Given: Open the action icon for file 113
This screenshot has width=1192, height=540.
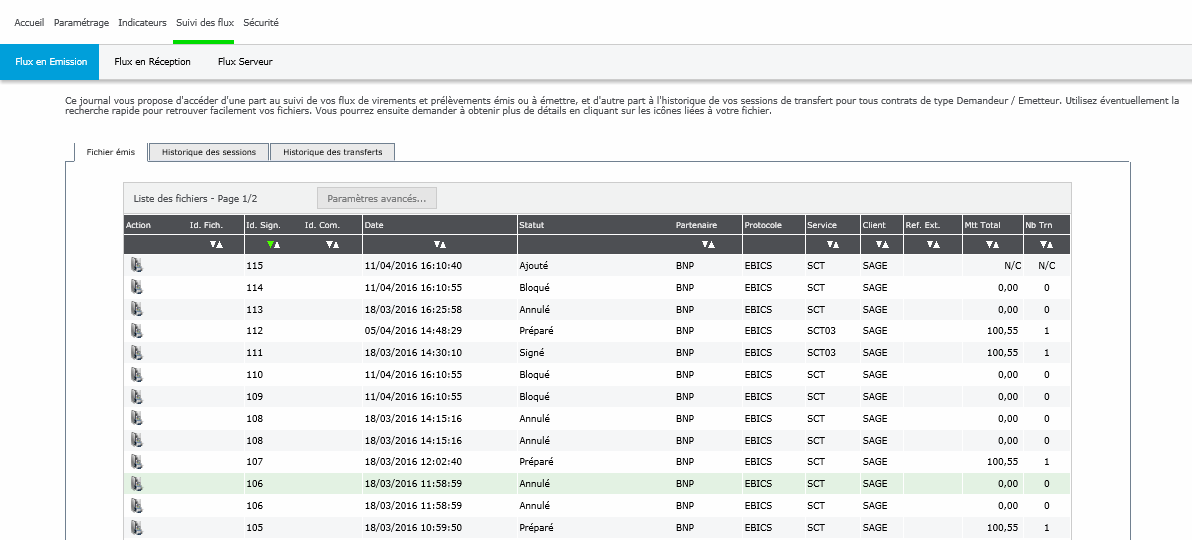Looking at the screenshot, I should [137, 309].
